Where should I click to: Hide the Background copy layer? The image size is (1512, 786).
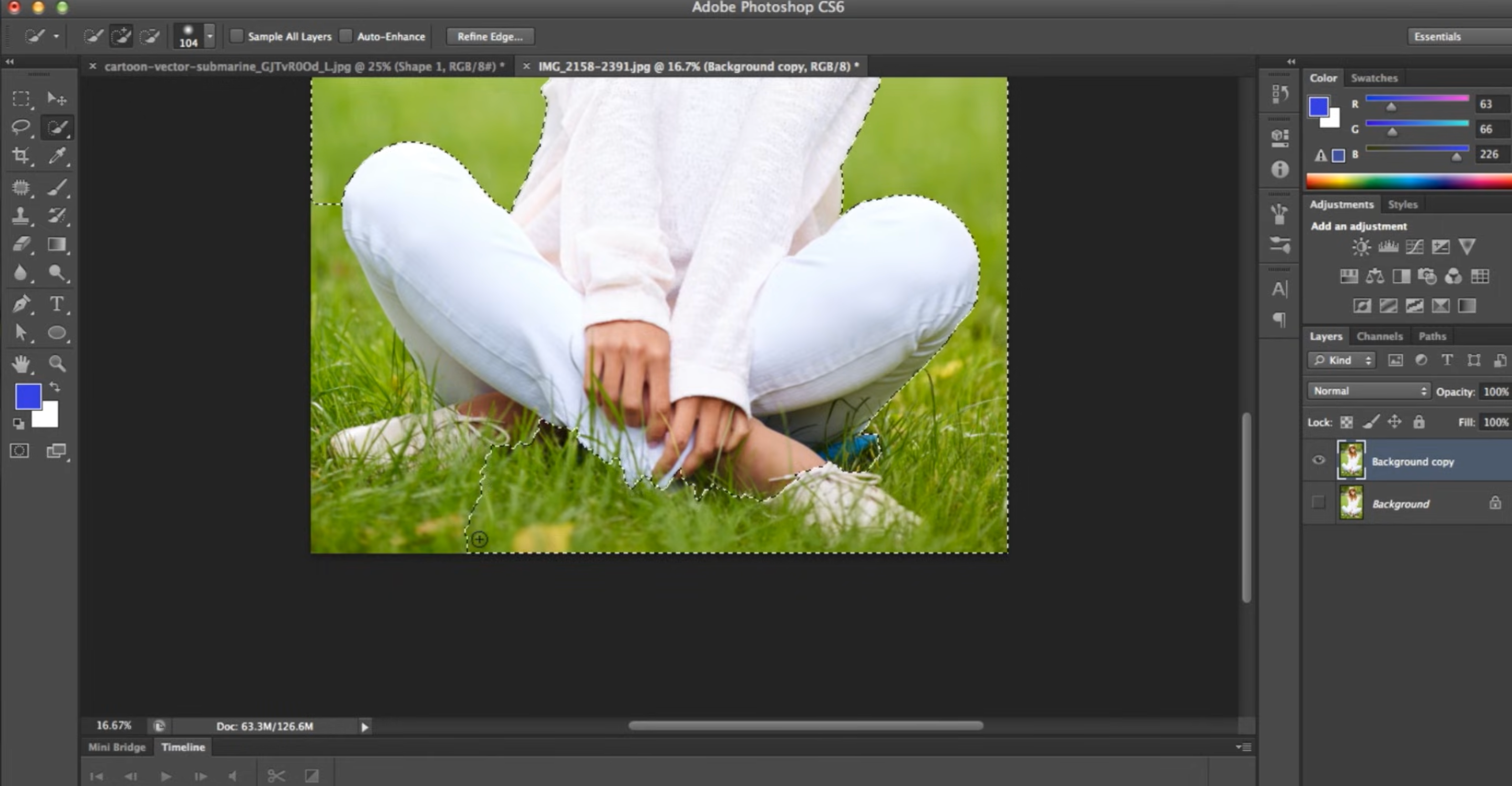coord(1318,460)
